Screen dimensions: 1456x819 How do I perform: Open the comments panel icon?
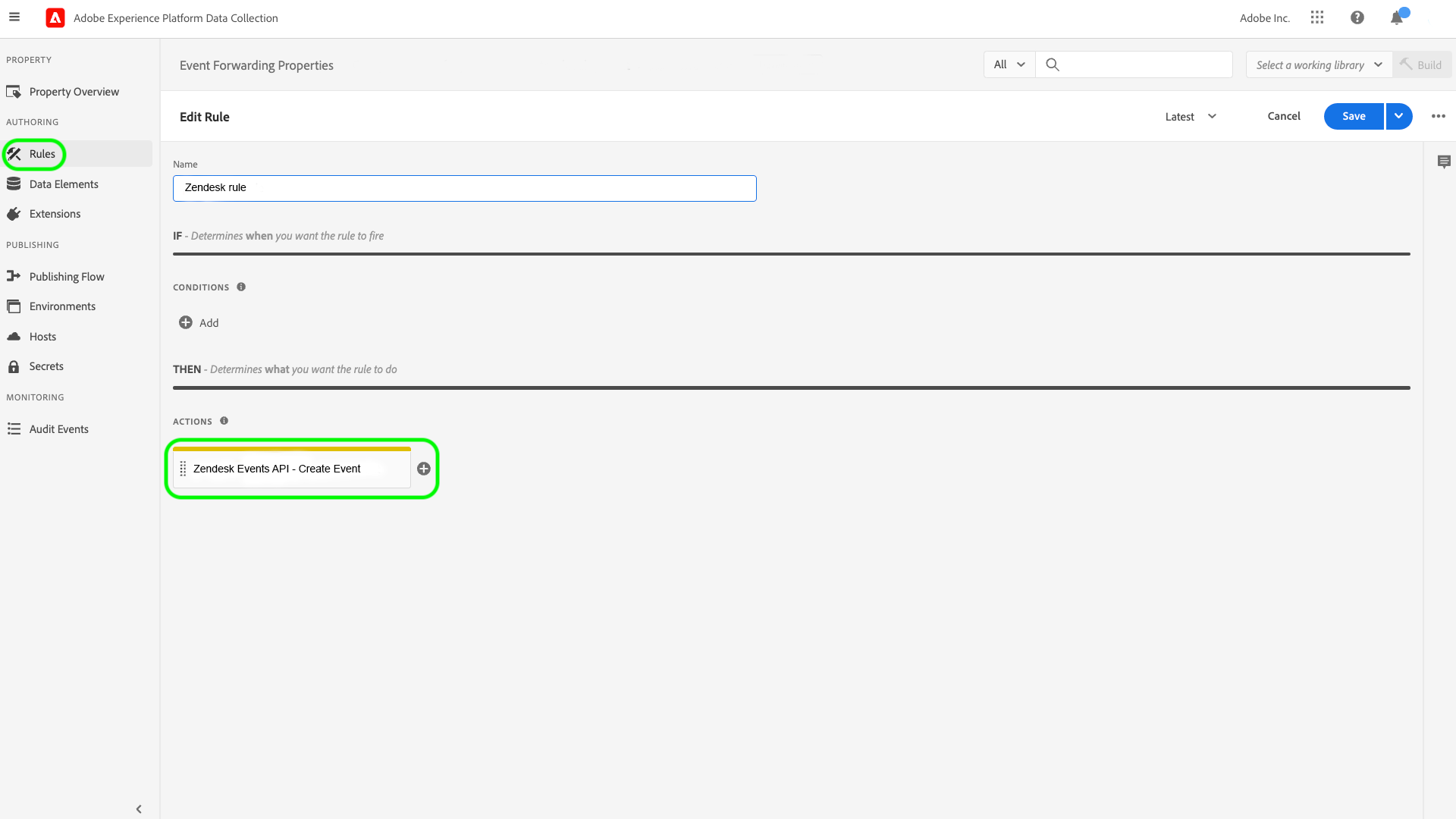pyautogui.click(x=1444, y=162)
